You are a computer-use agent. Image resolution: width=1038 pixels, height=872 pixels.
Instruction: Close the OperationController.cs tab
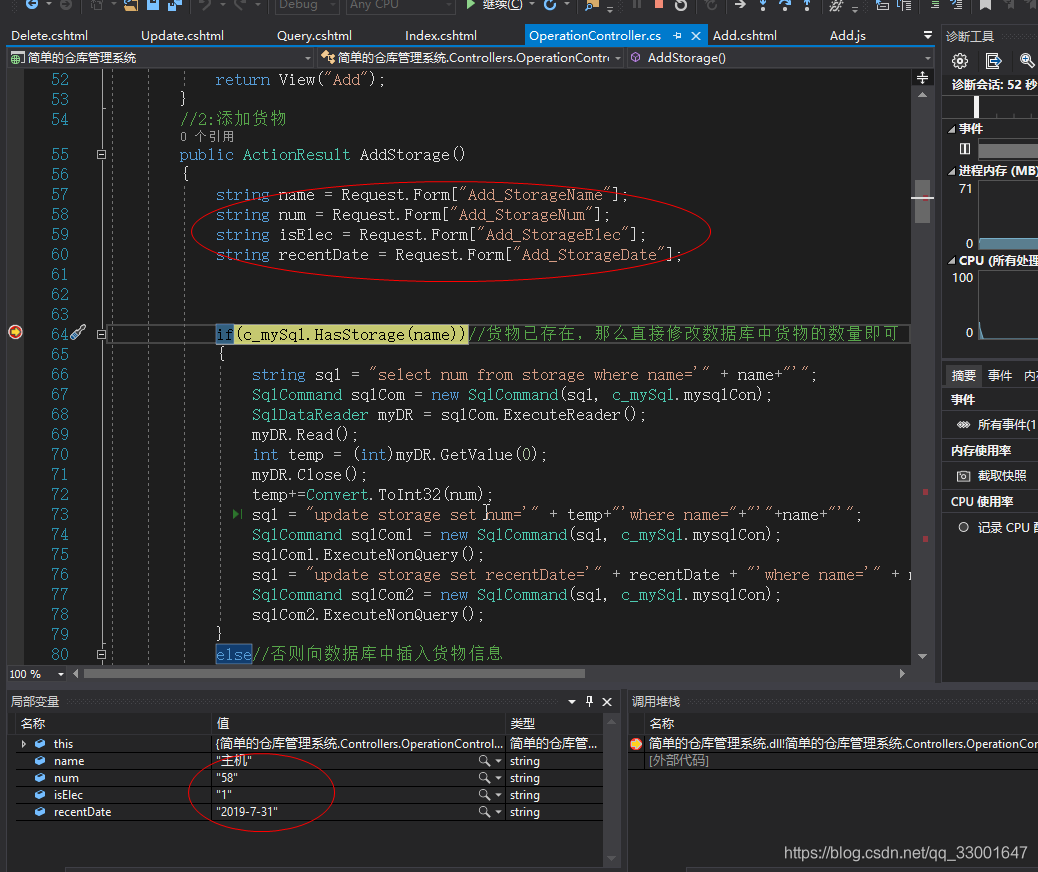[x=696, y=36]
